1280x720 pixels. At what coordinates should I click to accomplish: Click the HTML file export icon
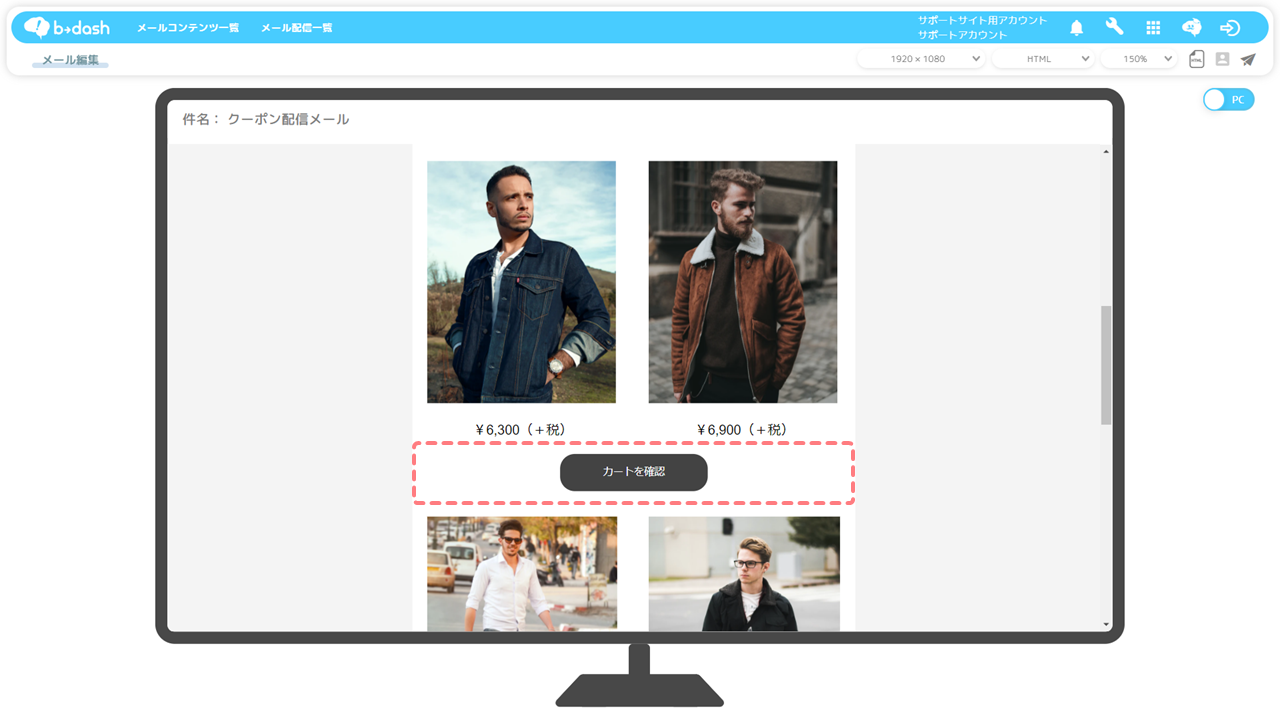coord(1196,59)
